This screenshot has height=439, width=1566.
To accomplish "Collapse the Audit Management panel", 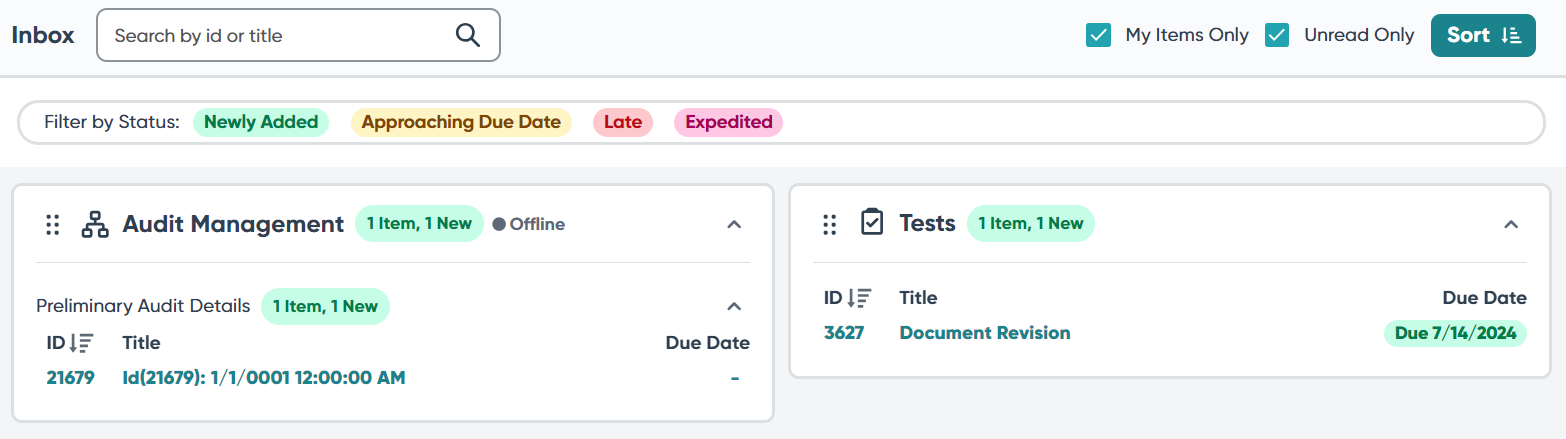I will pyautogui.click(x=734, y=225).
